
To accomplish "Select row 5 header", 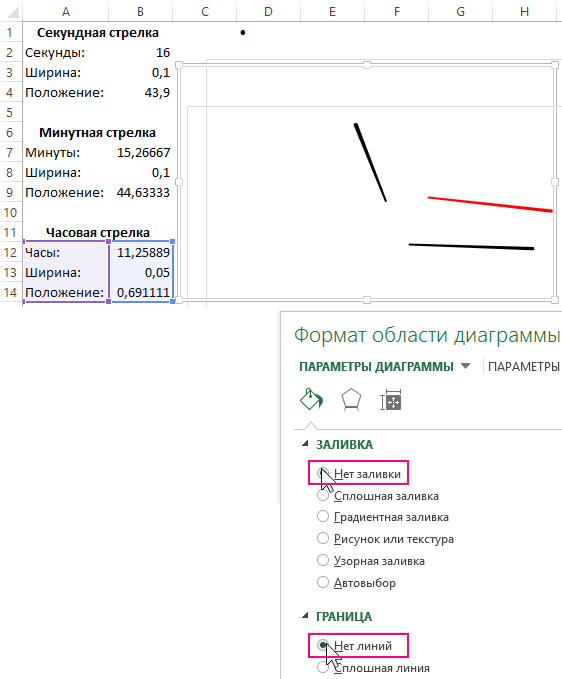I will pos(11,113).
